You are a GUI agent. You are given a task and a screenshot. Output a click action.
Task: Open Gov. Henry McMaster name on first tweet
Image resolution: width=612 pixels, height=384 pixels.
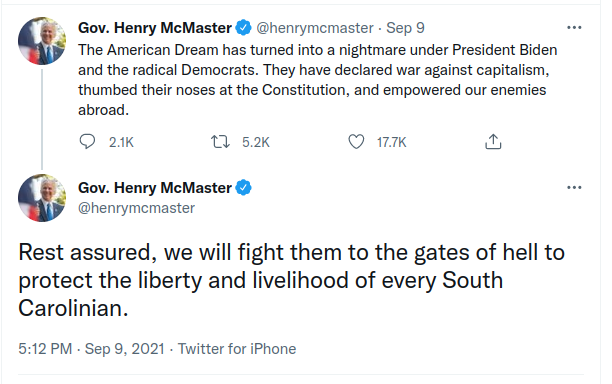point(155,28)
